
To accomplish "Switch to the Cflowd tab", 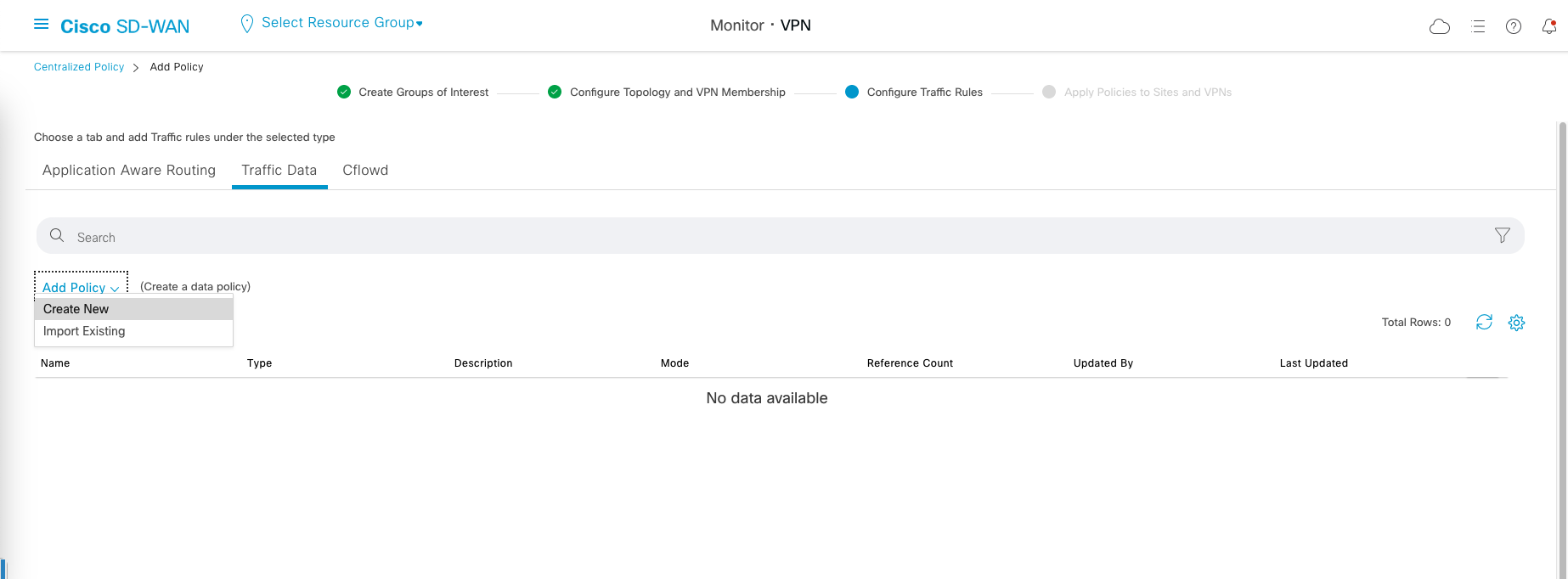I will pos(365,170).
